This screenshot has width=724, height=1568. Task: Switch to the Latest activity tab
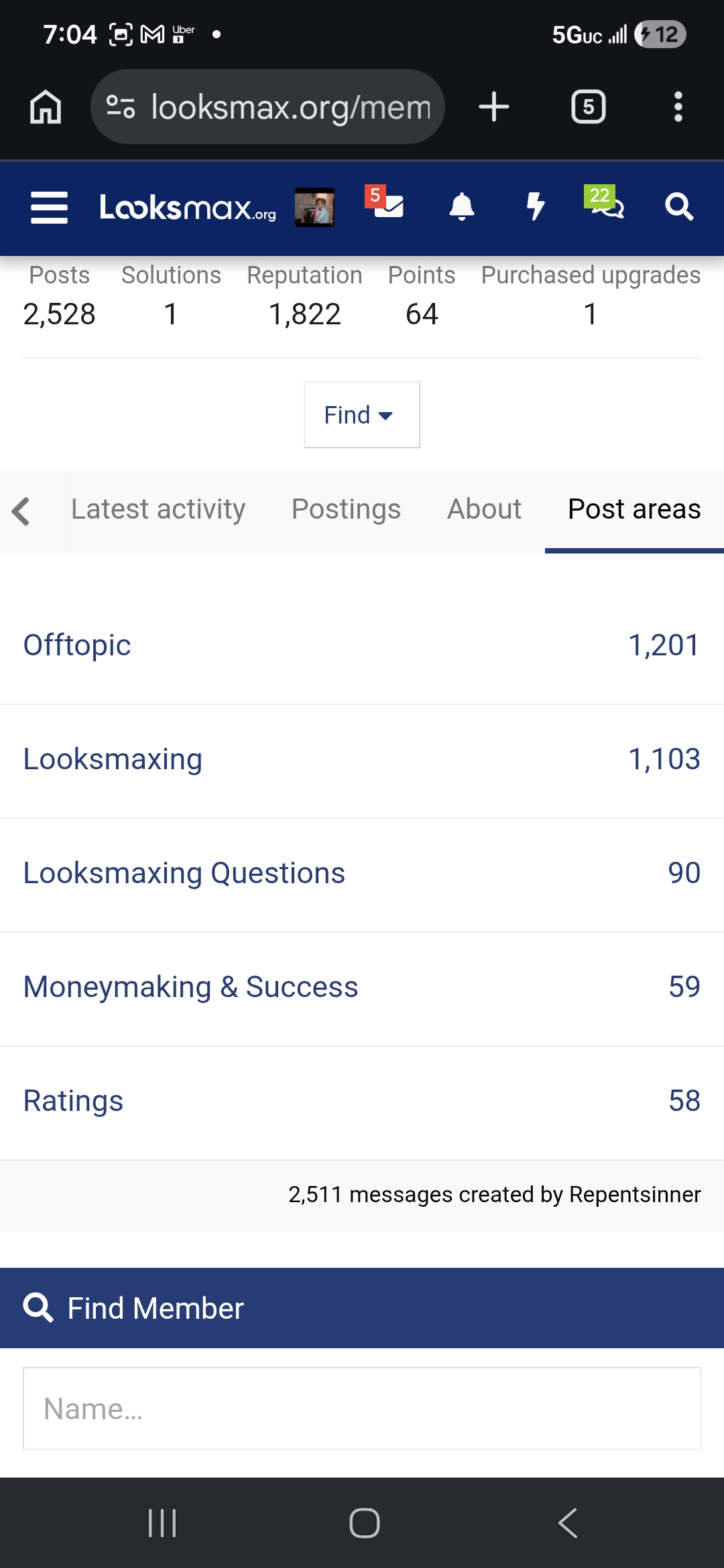158,509
